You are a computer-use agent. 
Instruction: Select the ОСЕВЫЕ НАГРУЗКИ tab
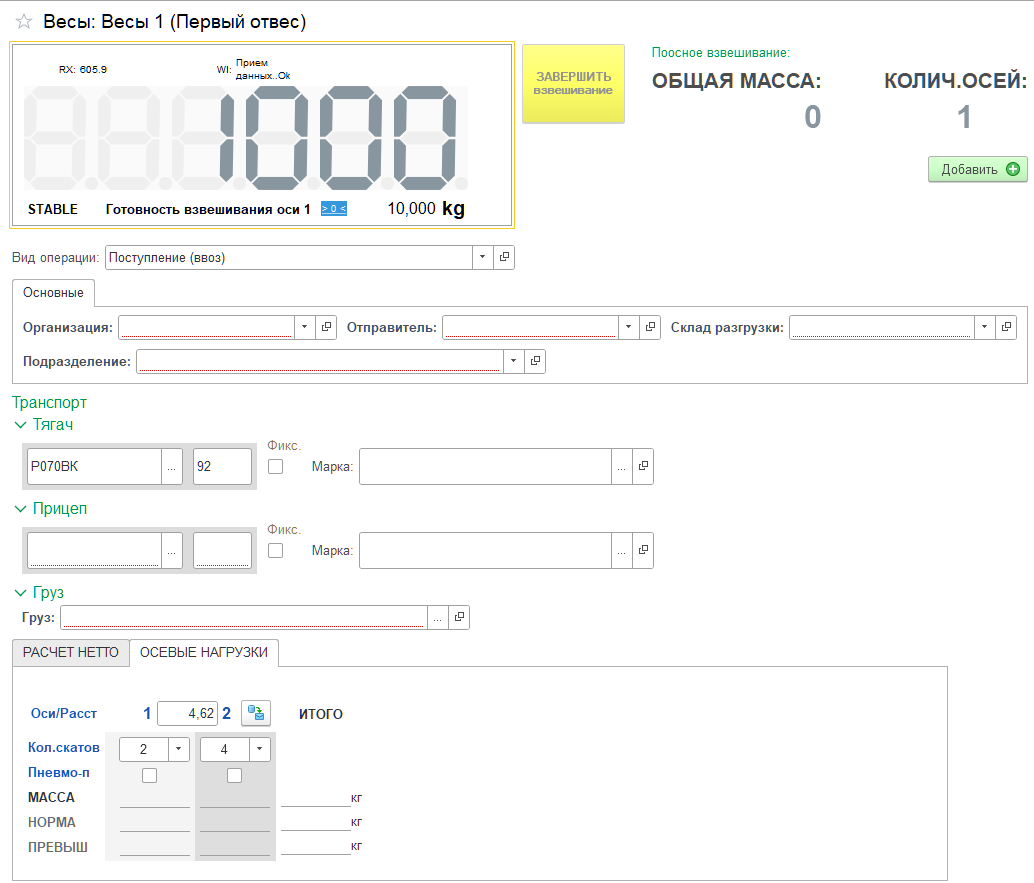(x=204, y=653)
